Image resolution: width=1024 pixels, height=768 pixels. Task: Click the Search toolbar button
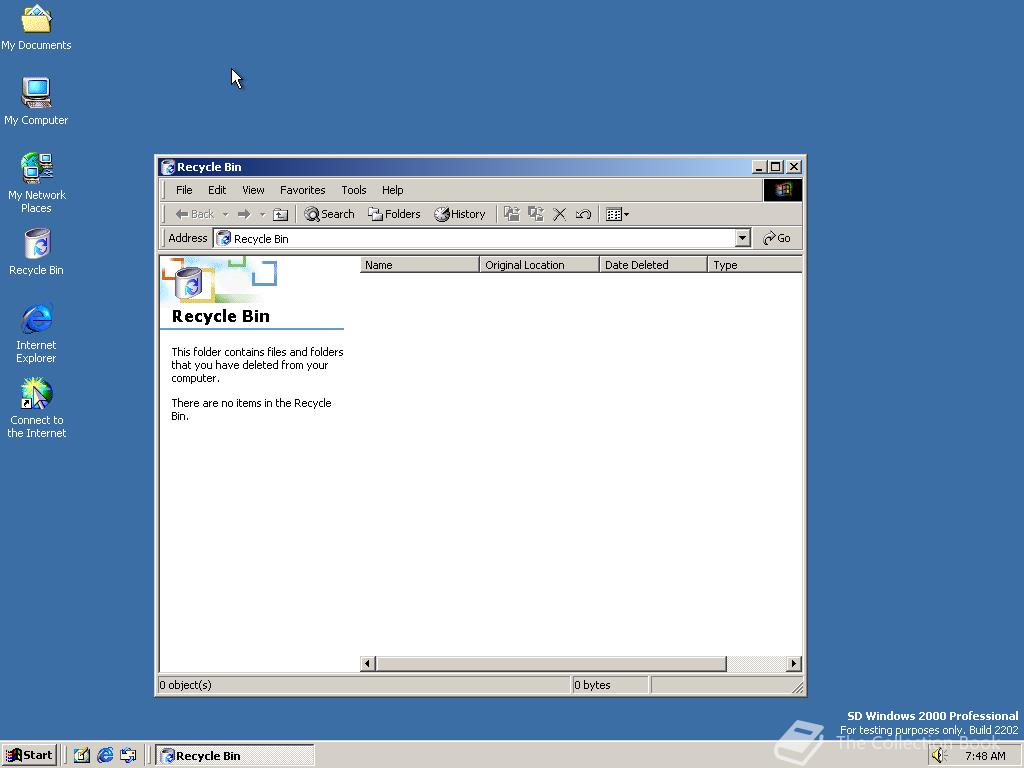(329, 214)
